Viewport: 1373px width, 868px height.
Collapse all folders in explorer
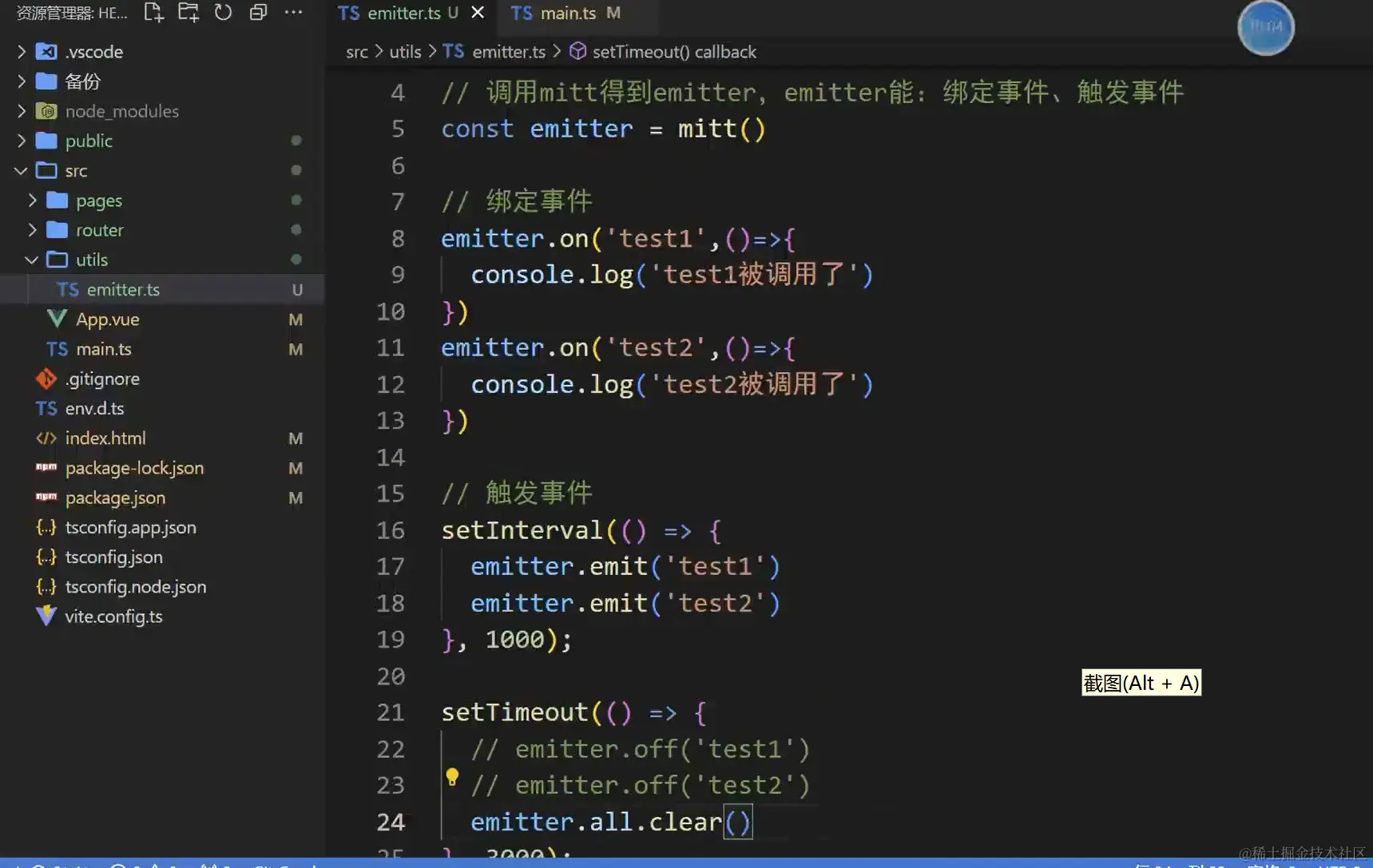click(x=258, y=13)
